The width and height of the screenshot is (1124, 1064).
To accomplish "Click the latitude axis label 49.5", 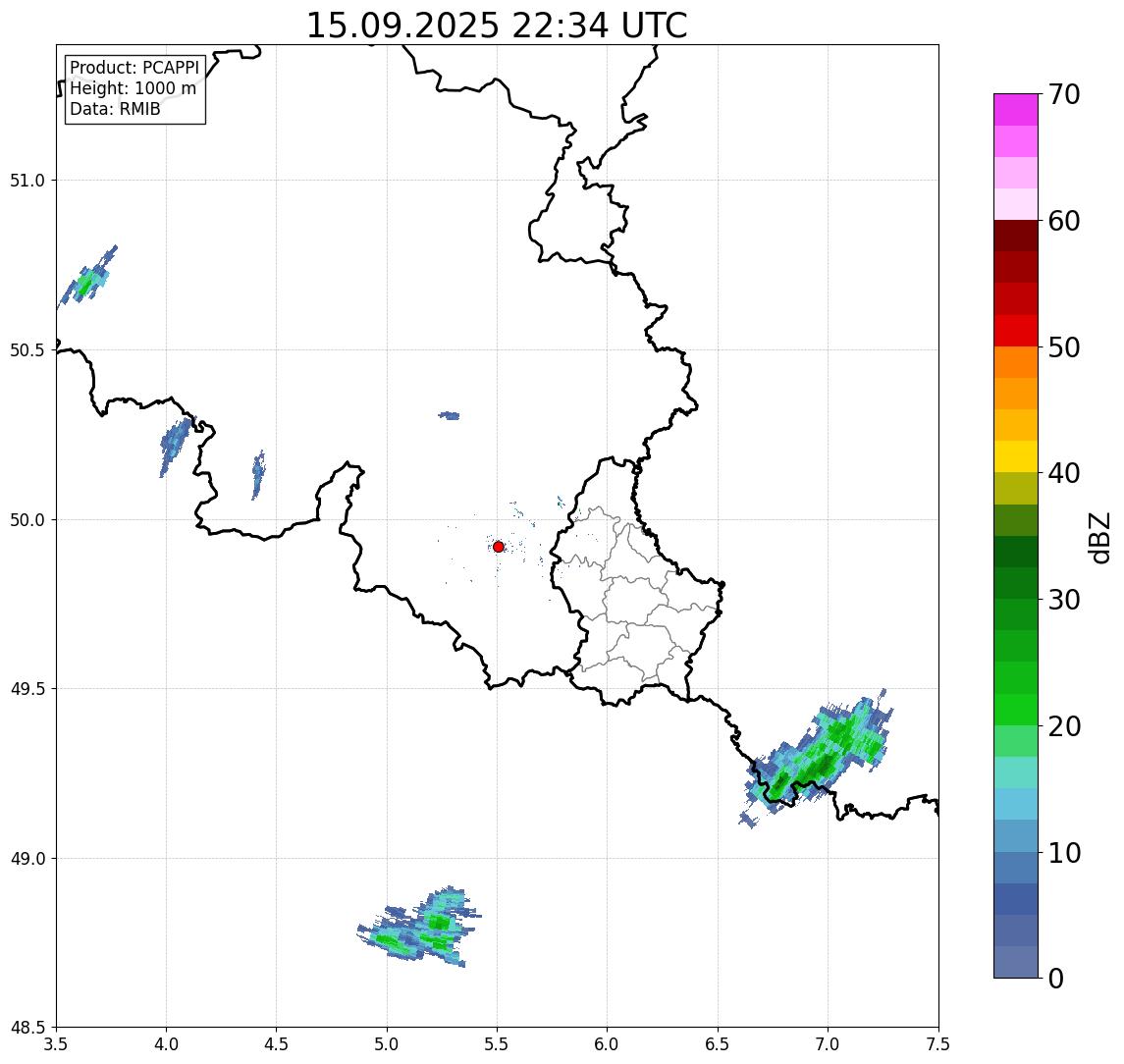I will point(27,689).
